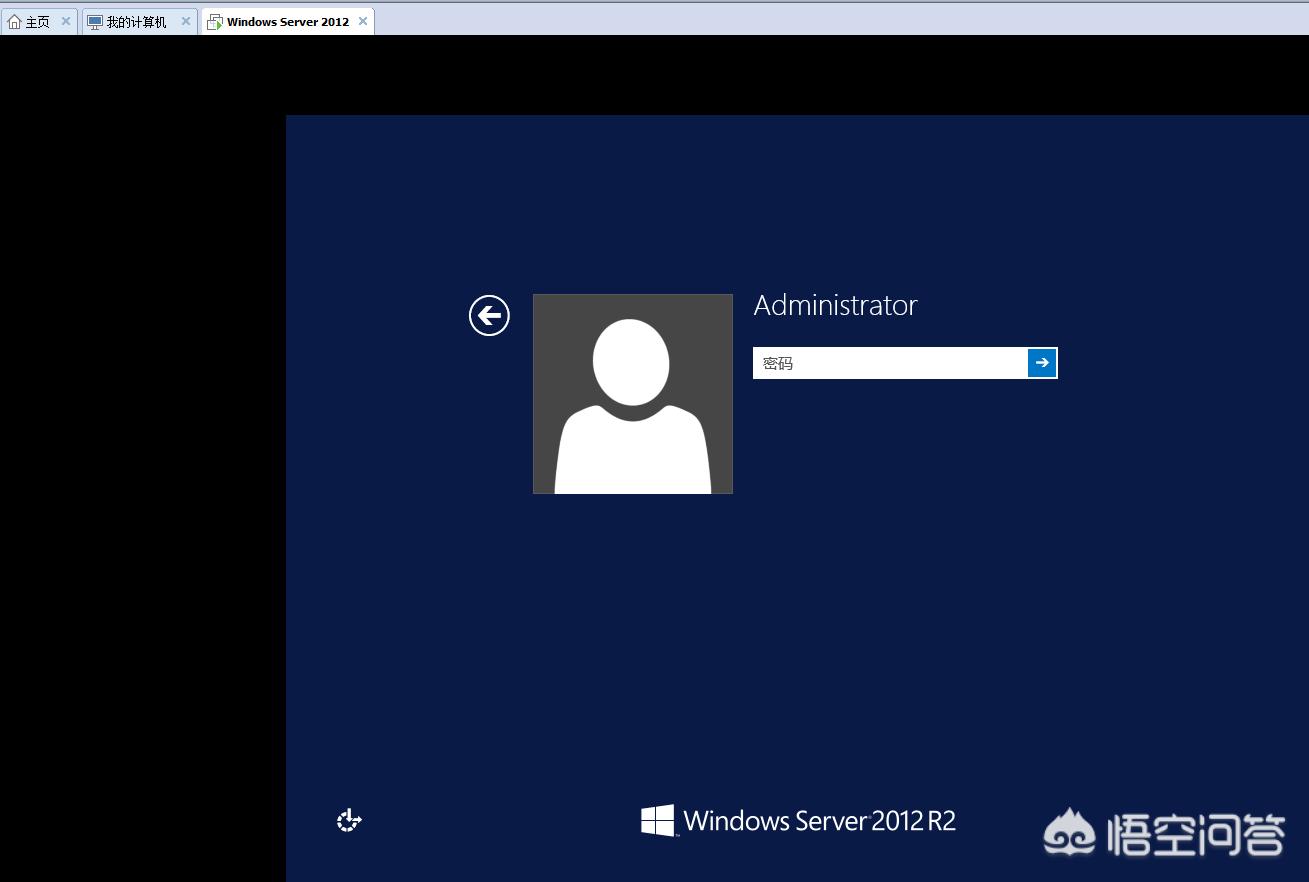Click the Administrator user avatar picture

[632, 394]
